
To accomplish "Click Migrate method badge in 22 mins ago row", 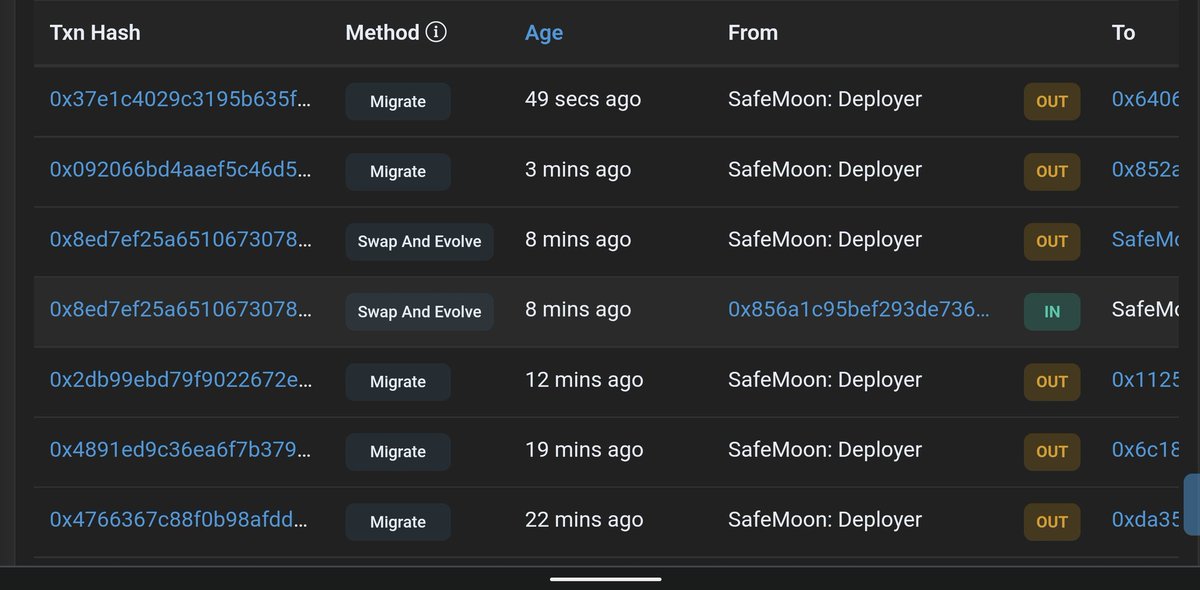I will [x=398, y=522].
